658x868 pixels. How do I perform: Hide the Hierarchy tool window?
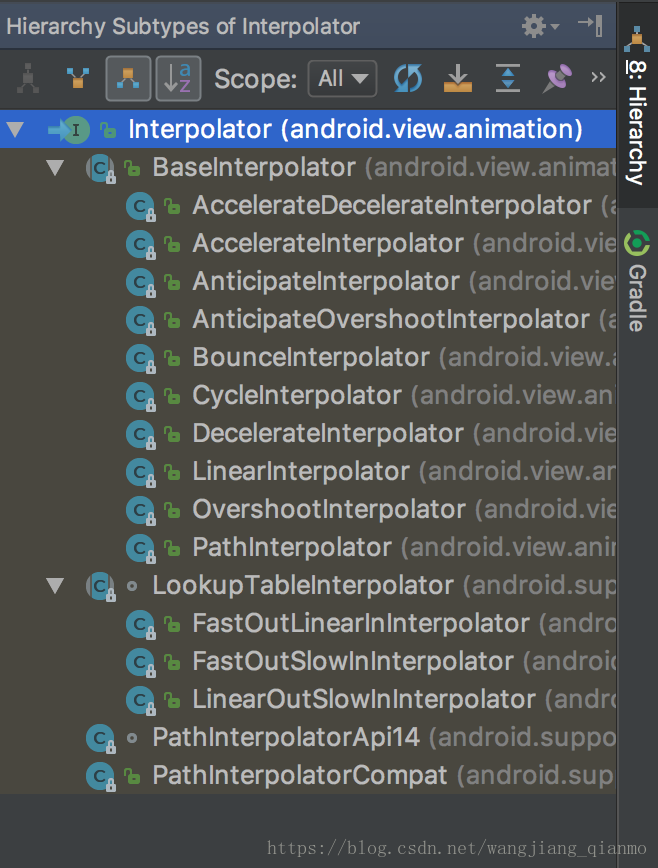(590, 25)
